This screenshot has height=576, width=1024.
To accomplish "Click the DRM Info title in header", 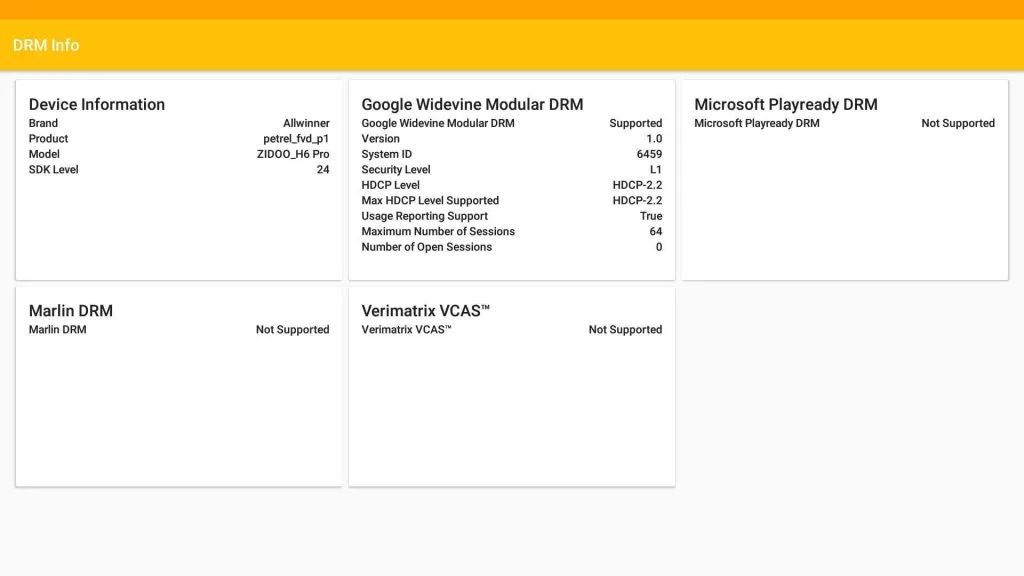I will pyautogui.click(x=46, y=45).
